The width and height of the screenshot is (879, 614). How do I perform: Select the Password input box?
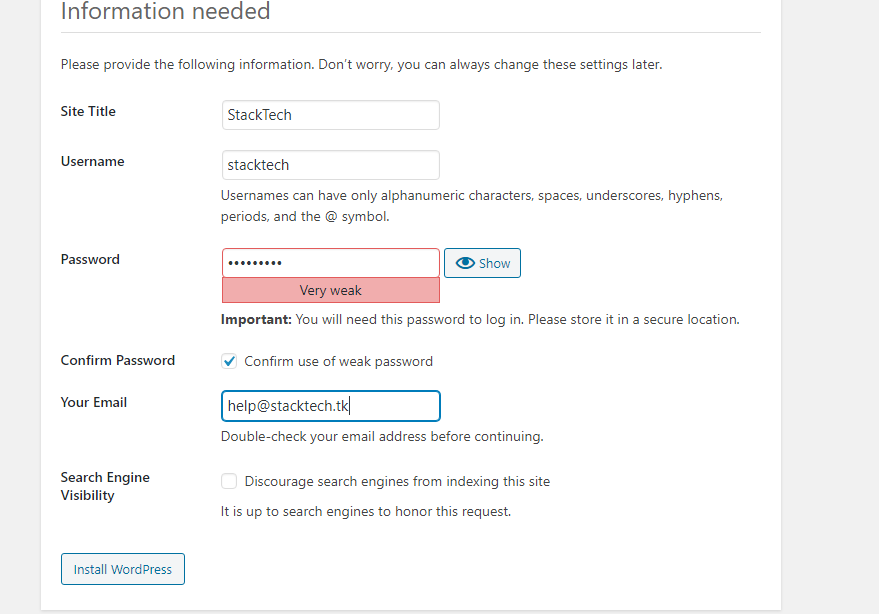[330, 263]
